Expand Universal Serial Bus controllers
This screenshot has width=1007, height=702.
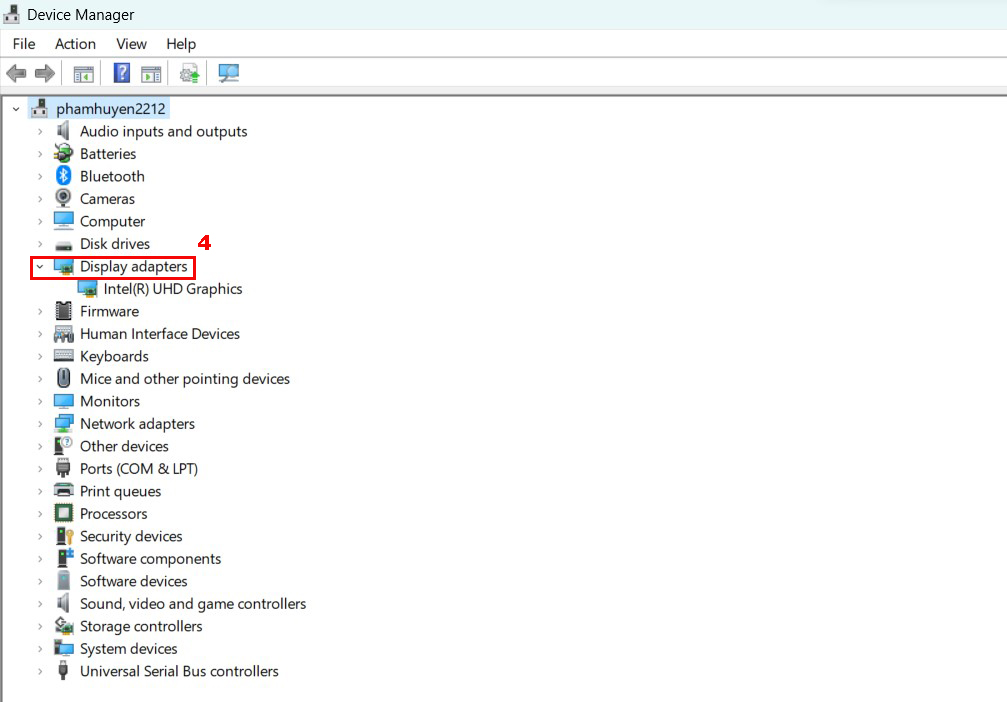[x=40, y=671]
